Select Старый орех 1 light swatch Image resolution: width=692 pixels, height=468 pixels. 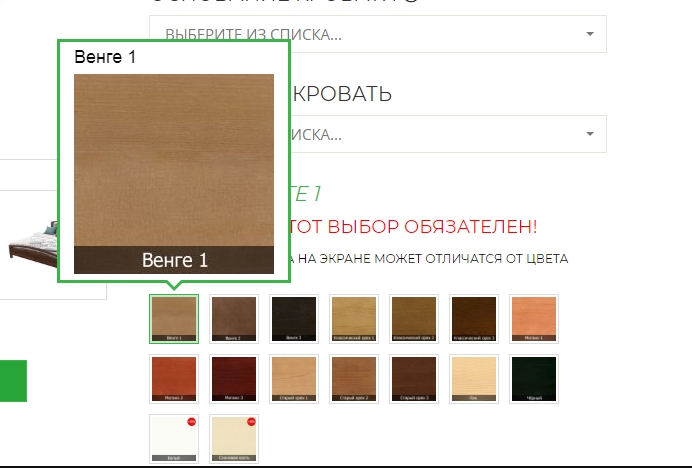pyautogui.click(x=294, y=379)
